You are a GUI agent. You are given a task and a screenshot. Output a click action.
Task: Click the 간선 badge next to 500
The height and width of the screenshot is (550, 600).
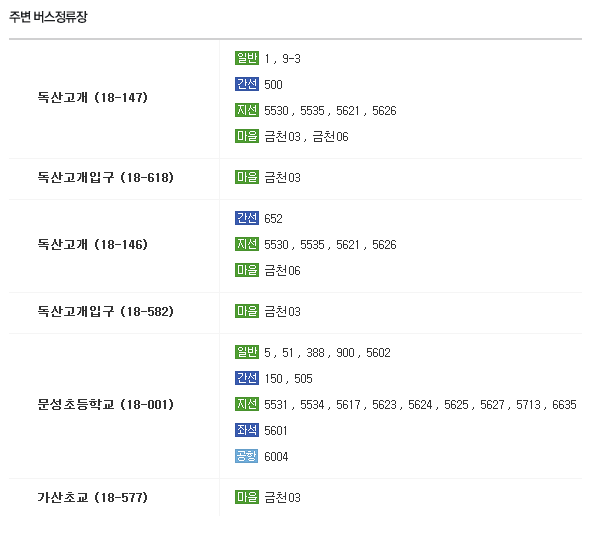tap(247, 84)
